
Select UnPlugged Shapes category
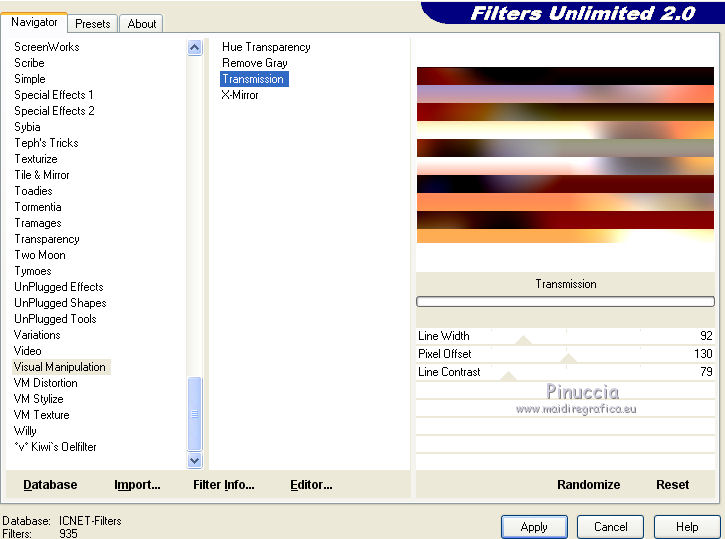[x=60, y=303]
